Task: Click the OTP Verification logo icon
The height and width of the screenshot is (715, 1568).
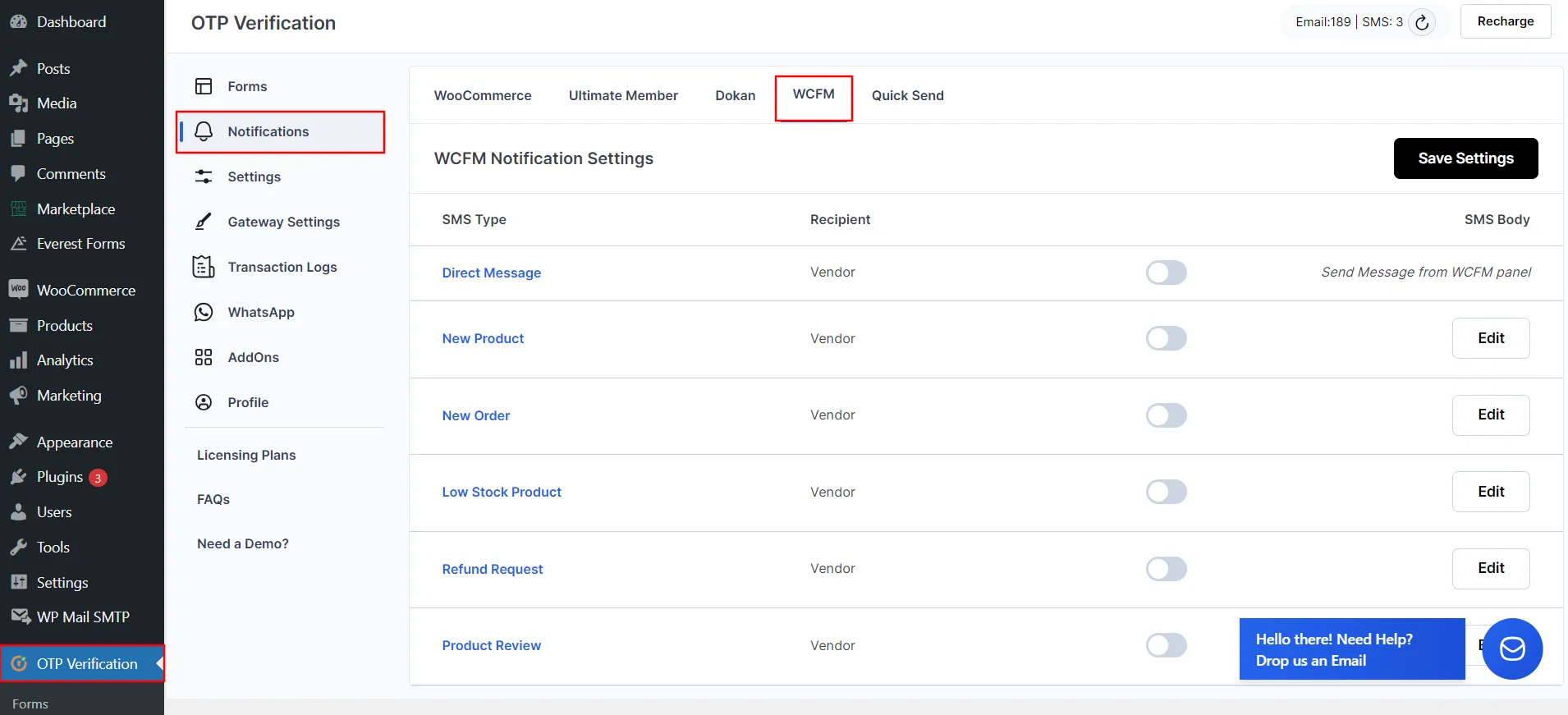Action: pyautogui.click(x=19, y=663)
